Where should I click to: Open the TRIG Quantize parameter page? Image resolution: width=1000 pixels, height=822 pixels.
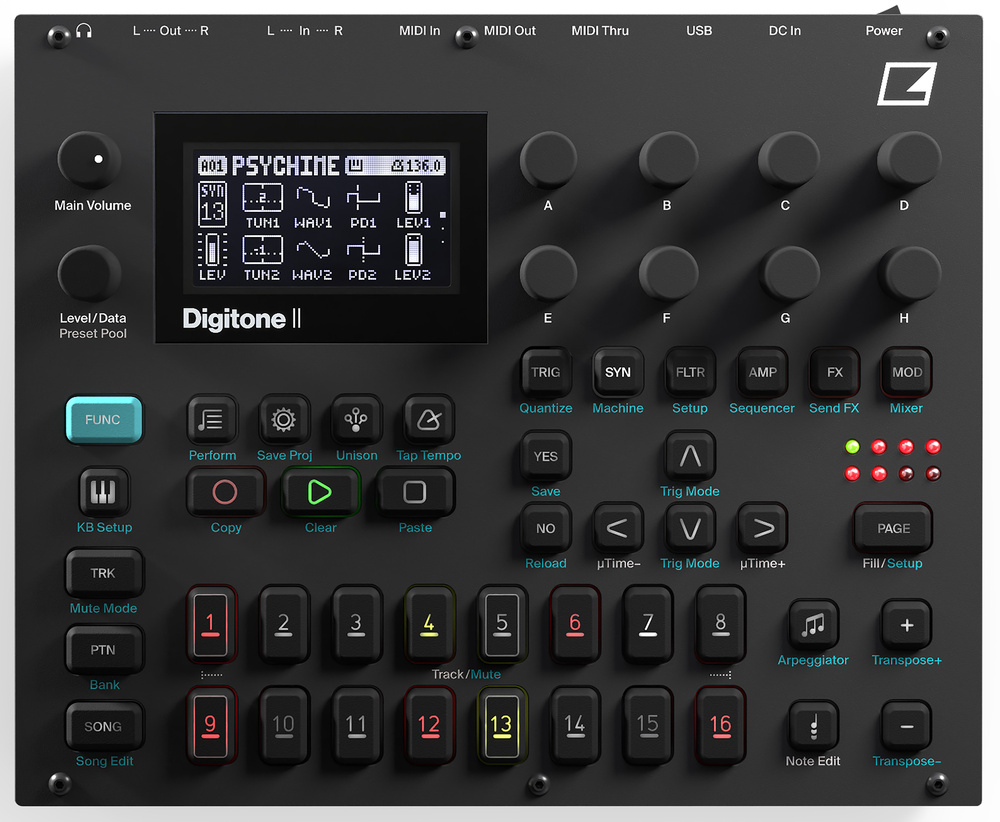tap(545, 372)
